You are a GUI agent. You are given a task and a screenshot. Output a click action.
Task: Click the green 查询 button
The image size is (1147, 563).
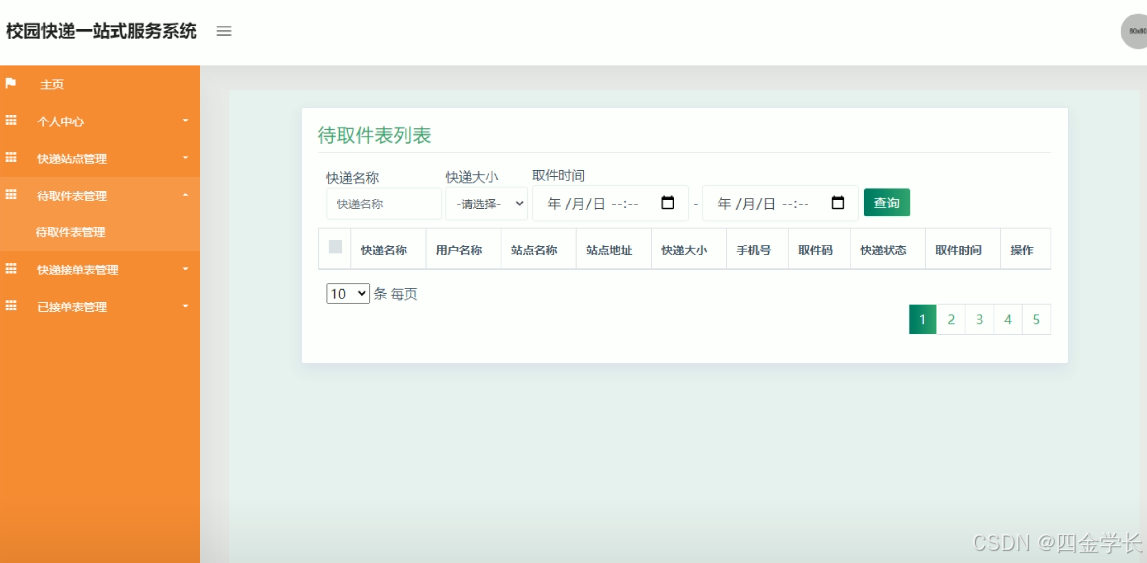click(x=887, y=203)
